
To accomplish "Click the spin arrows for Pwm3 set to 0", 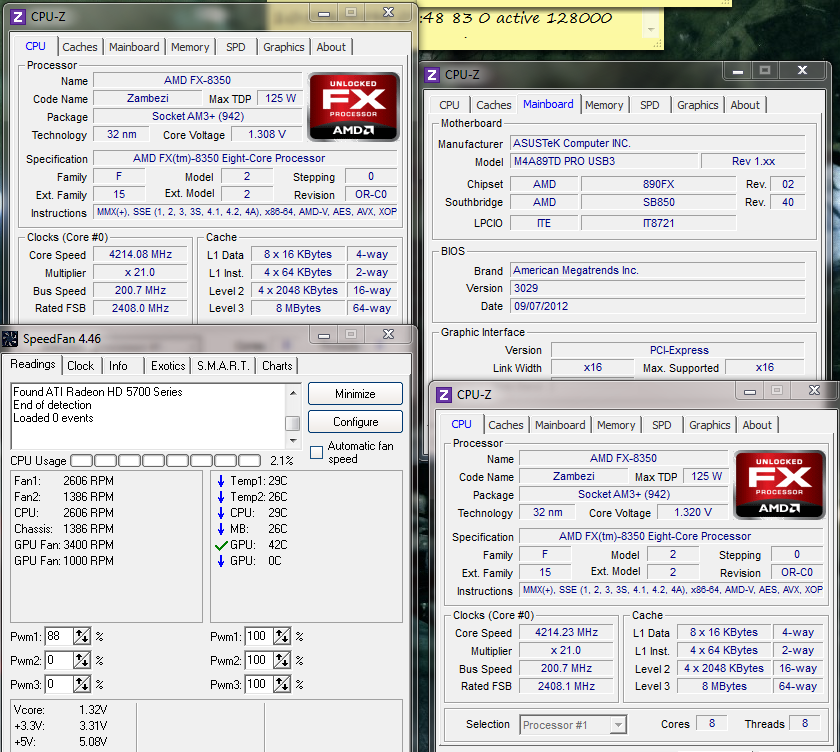I will (x=82, y=684).
